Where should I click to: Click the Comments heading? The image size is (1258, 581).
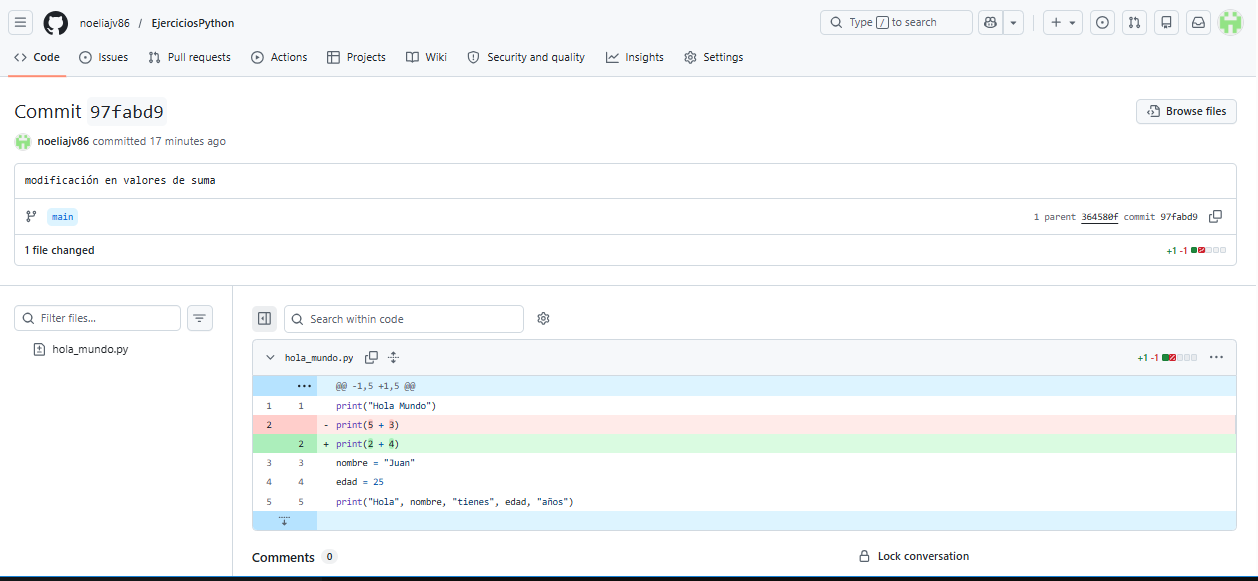coord(283,557)
